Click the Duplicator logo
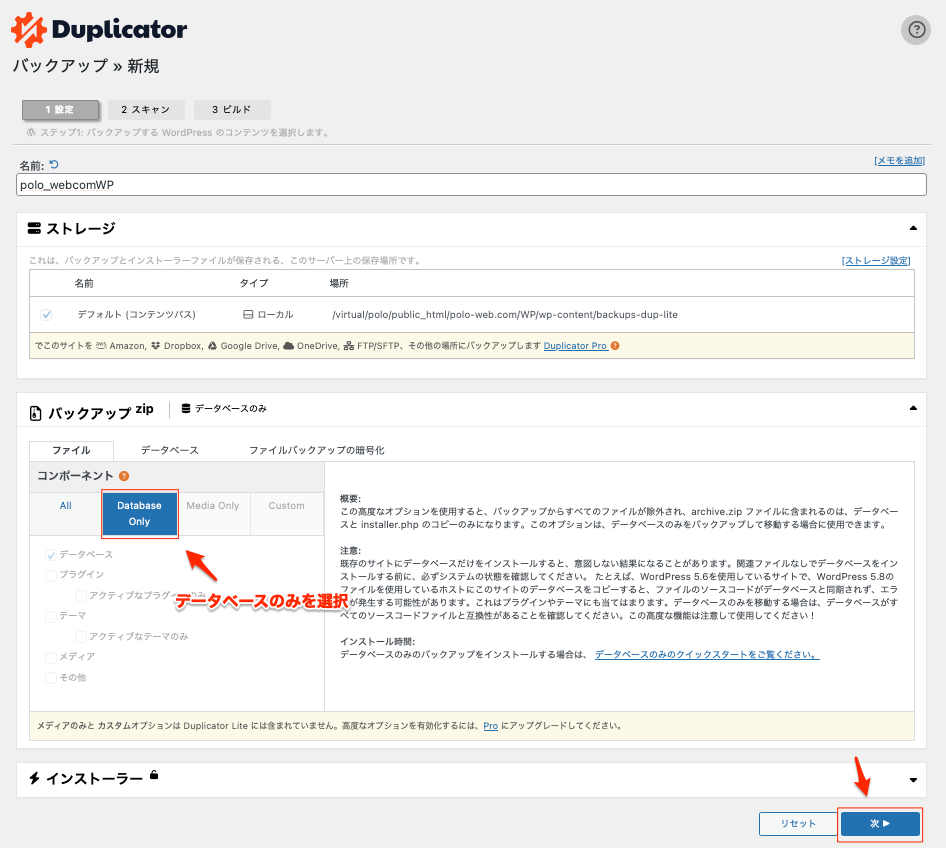 click(x=99, y=30)
